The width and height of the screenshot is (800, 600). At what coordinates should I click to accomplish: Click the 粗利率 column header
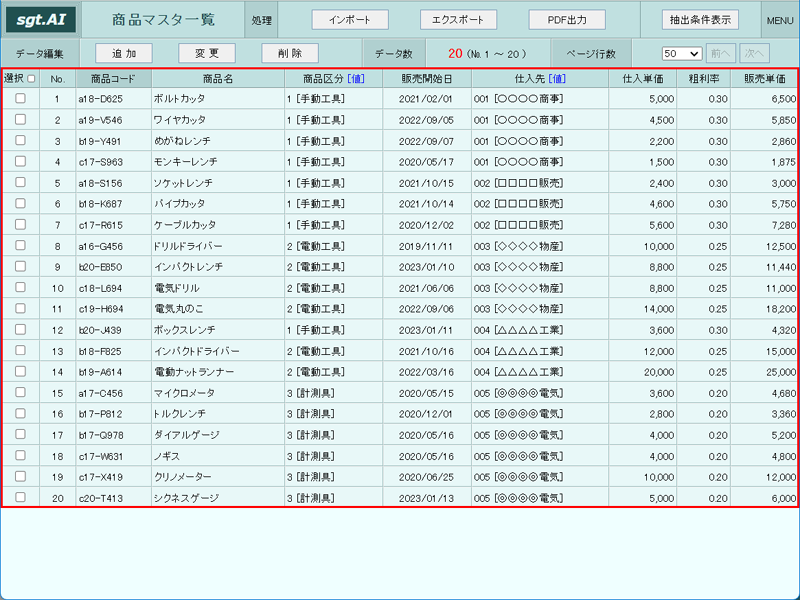(x=704, y=79)
